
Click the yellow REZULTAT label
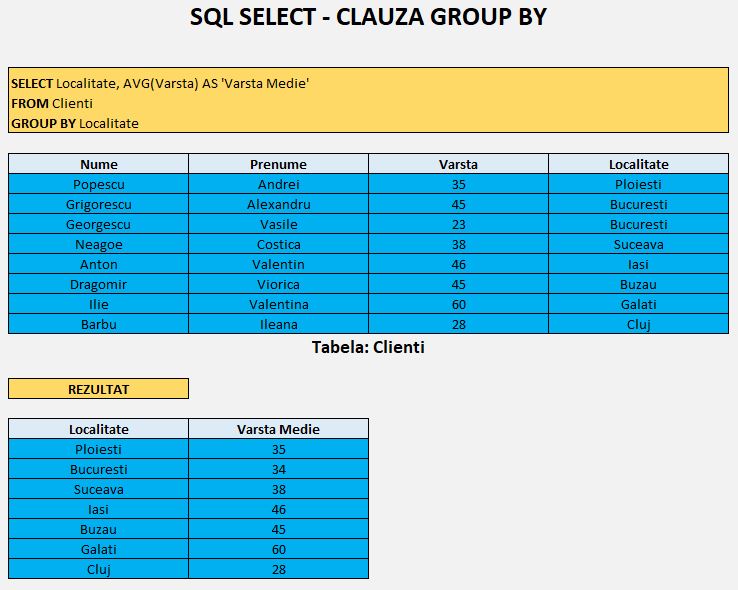(98, 389)
